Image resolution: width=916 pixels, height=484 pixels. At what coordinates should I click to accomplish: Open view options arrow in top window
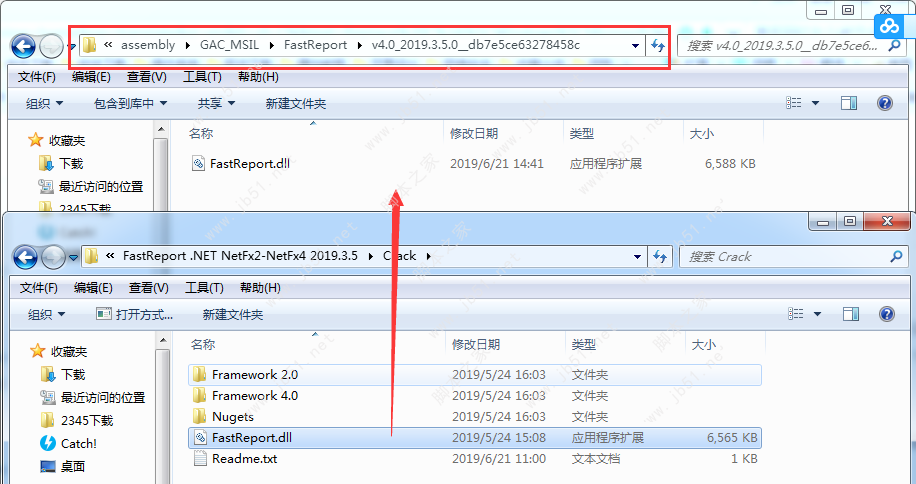coord(816,103)
